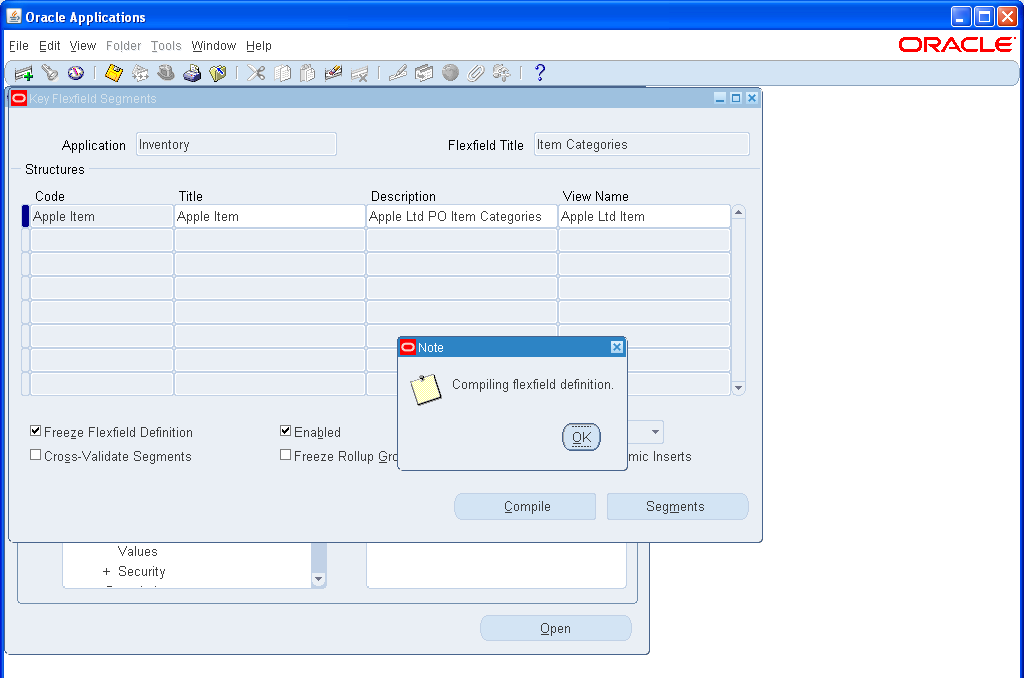Click the Print icon
The image size is (1024, 678).
[192, 72]
